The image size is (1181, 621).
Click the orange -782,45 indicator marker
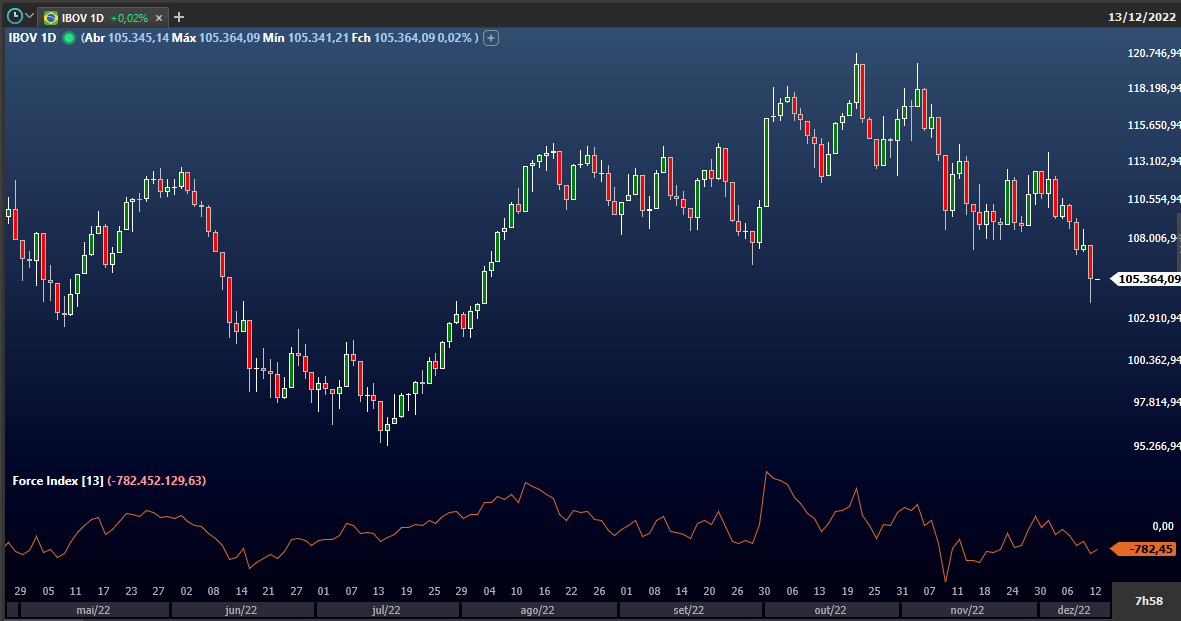pyautogui.click(x=1144, y=549)
